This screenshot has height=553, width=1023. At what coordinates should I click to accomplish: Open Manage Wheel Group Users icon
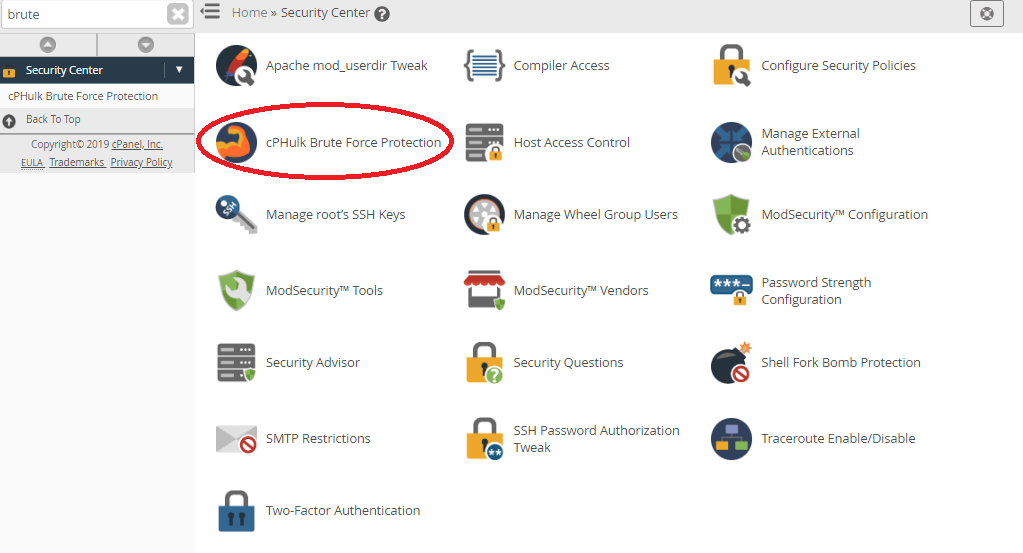484,214
